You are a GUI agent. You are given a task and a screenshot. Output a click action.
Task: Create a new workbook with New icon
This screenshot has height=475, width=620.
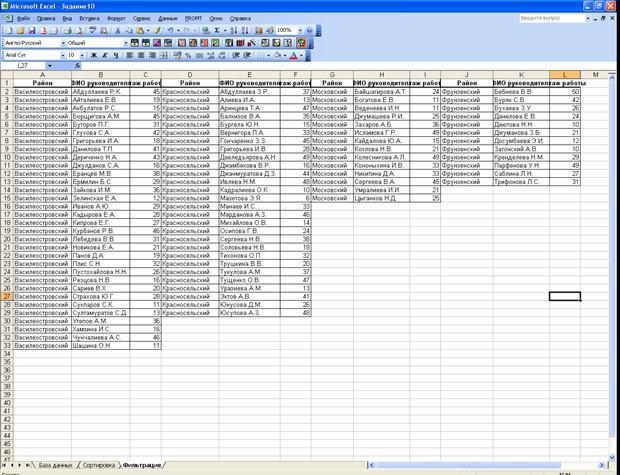[9, 30]
